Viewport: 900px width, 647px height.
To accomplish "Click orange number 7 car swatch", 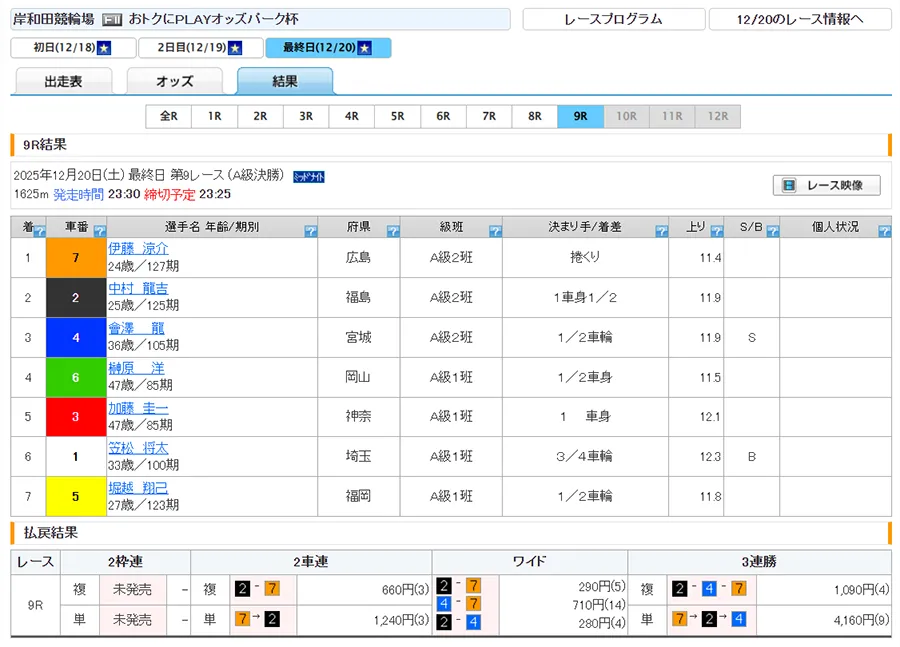I will click(76, 258).
